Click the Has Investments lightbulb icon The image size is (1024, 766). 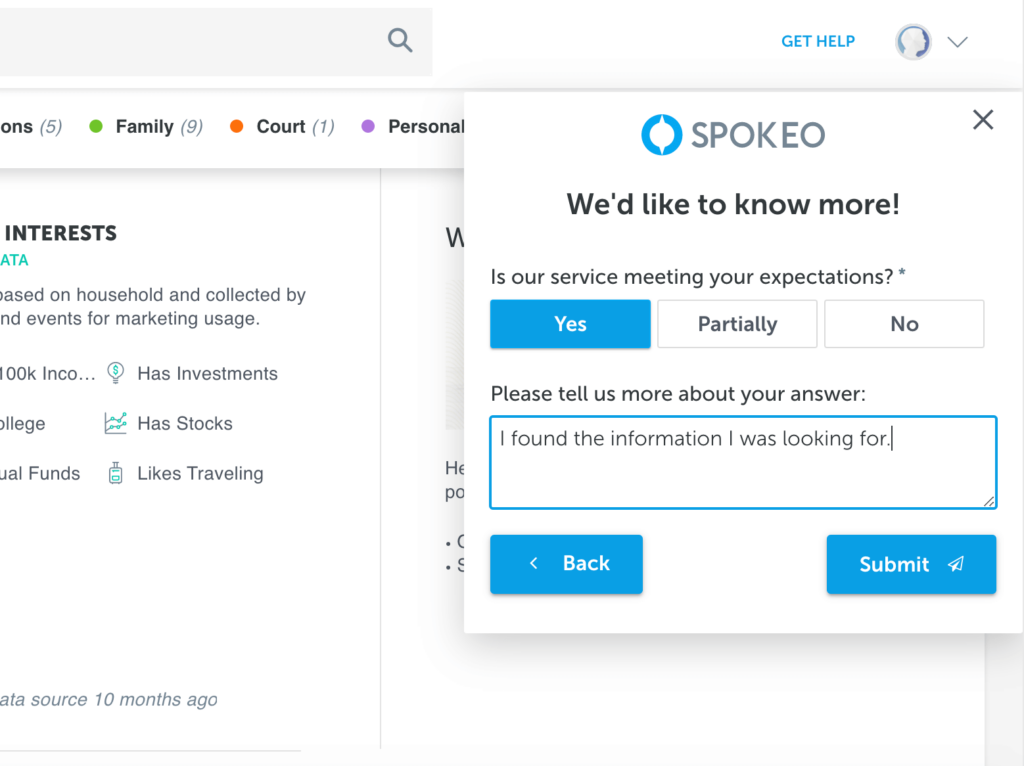pyautogui.click(x=116, y=373)
